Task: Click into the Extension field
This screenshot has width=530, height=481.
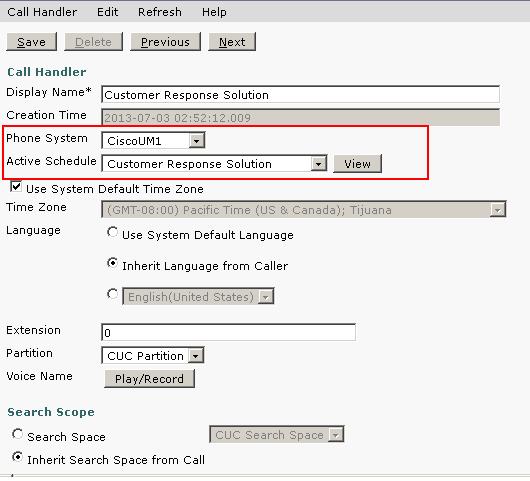Action: (228, 333)
